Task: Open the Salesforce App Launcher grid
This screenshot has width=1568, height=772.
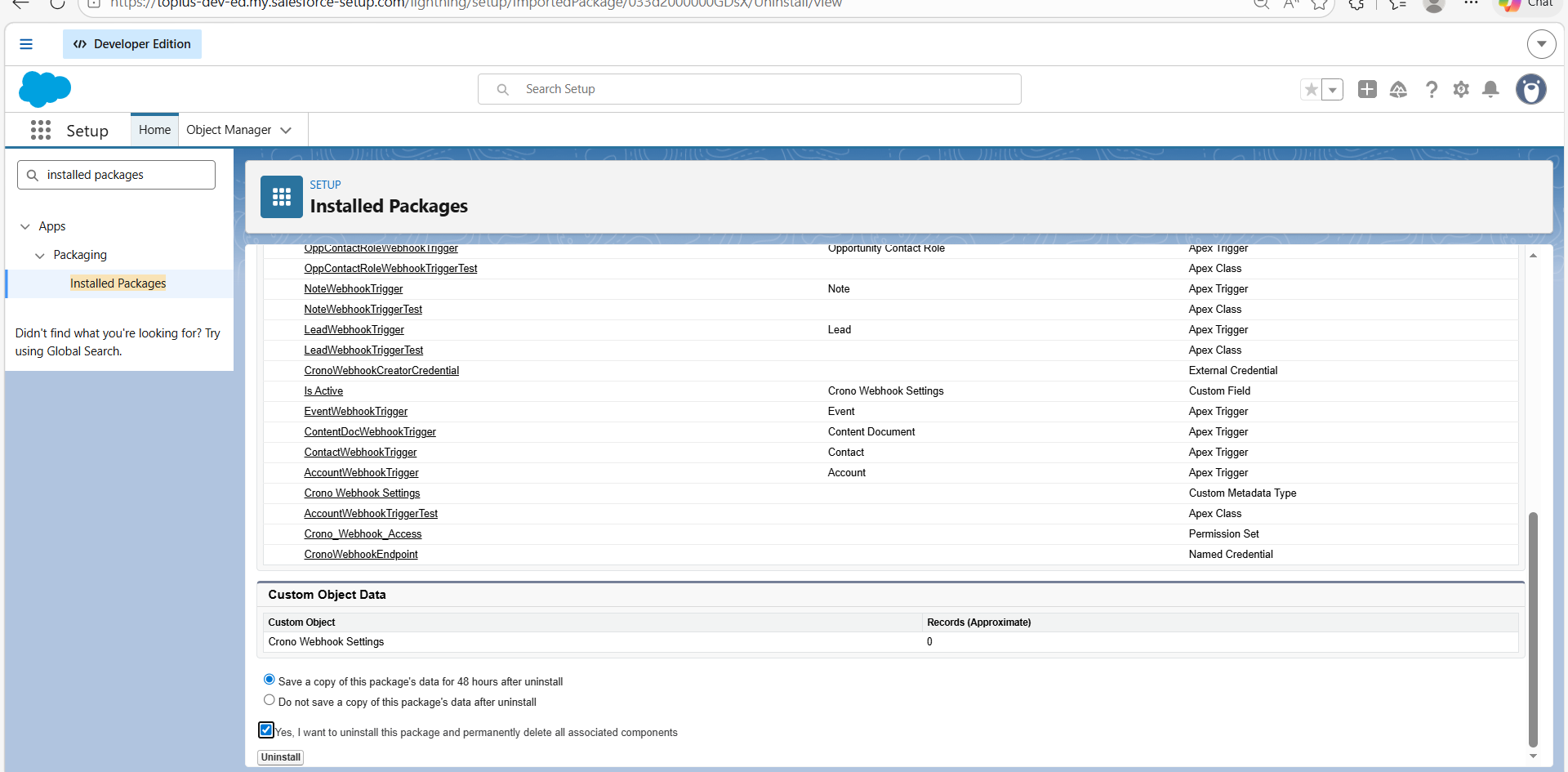Action: (41, 130)
